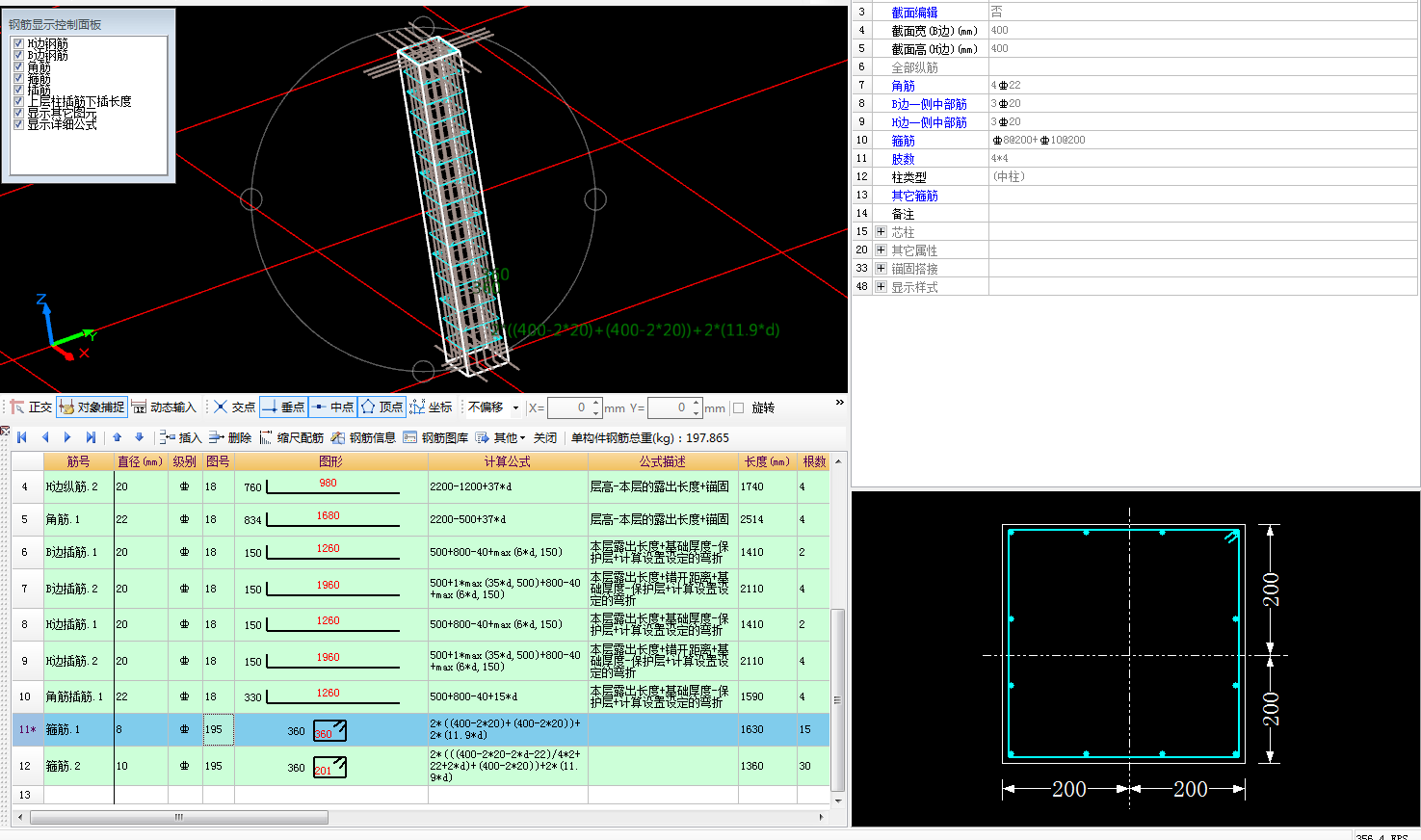Click stirrup shape image in 箍筋.2 row
The width and height of the screenshot is (1421, 840).
(329, 767)
